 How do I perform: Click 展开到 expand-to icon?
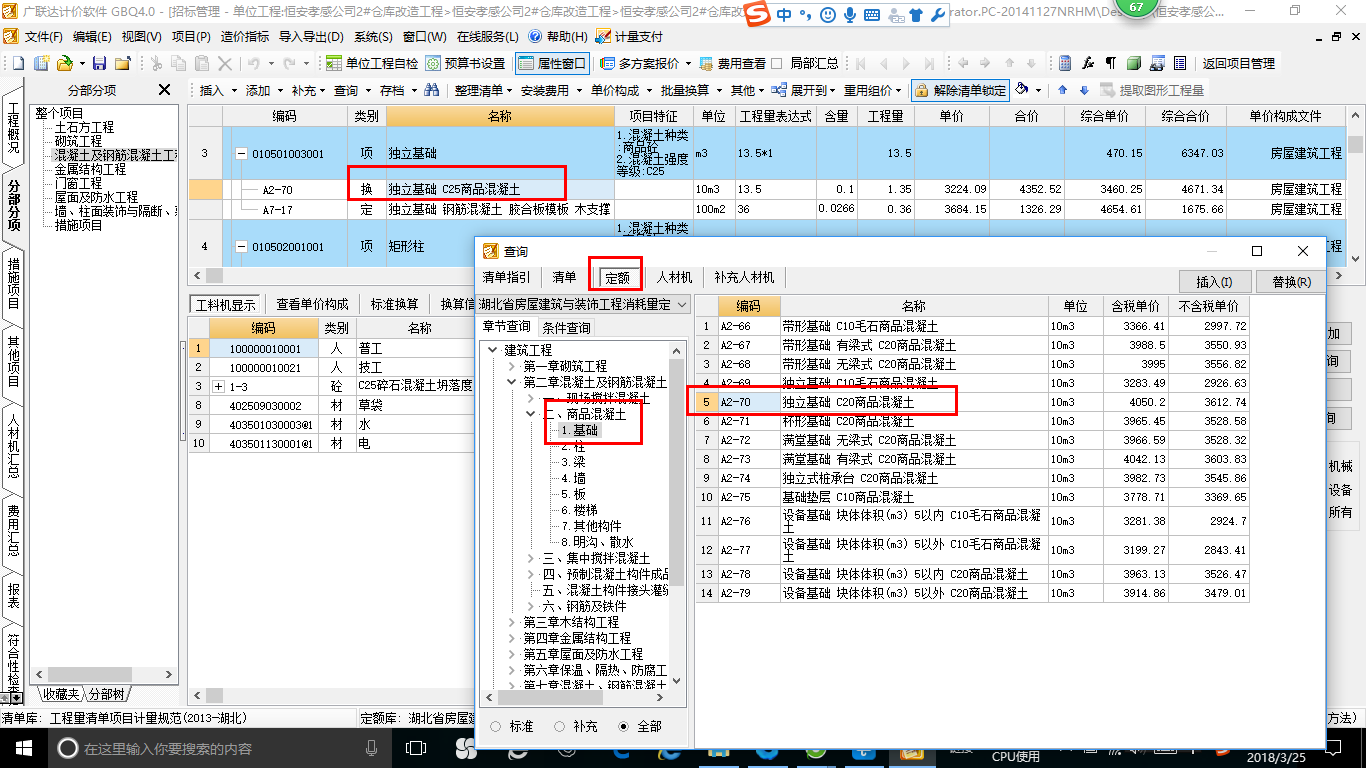(x=781, y=90)
